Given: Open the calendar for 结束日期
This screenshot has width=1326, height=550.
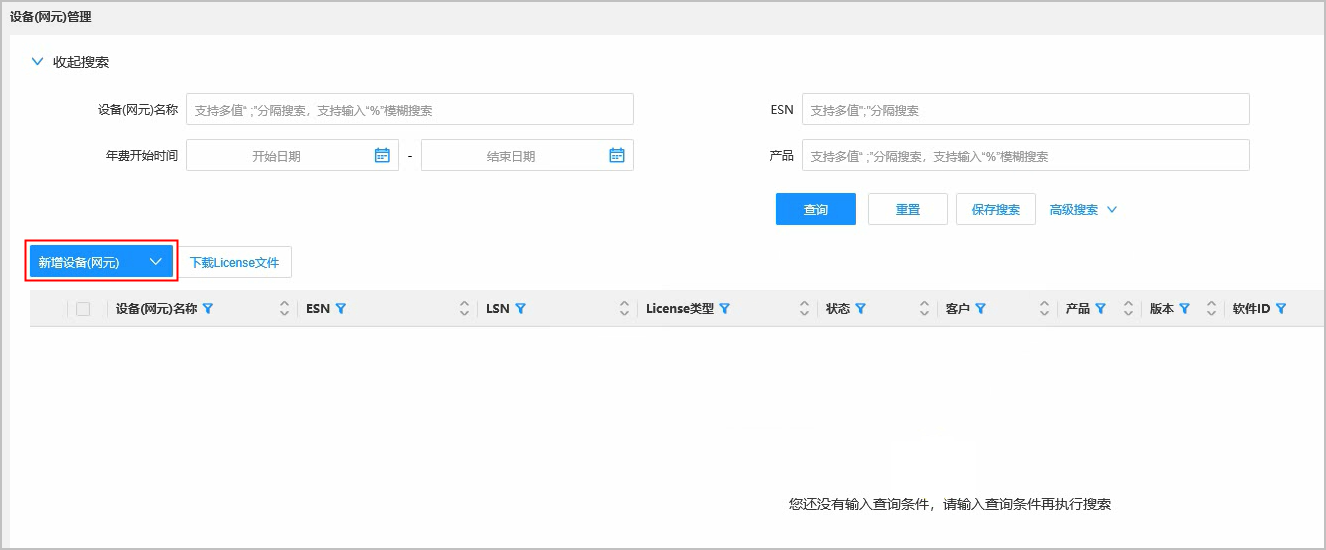Looking at the screenshot, I should (x=617, y=155).
